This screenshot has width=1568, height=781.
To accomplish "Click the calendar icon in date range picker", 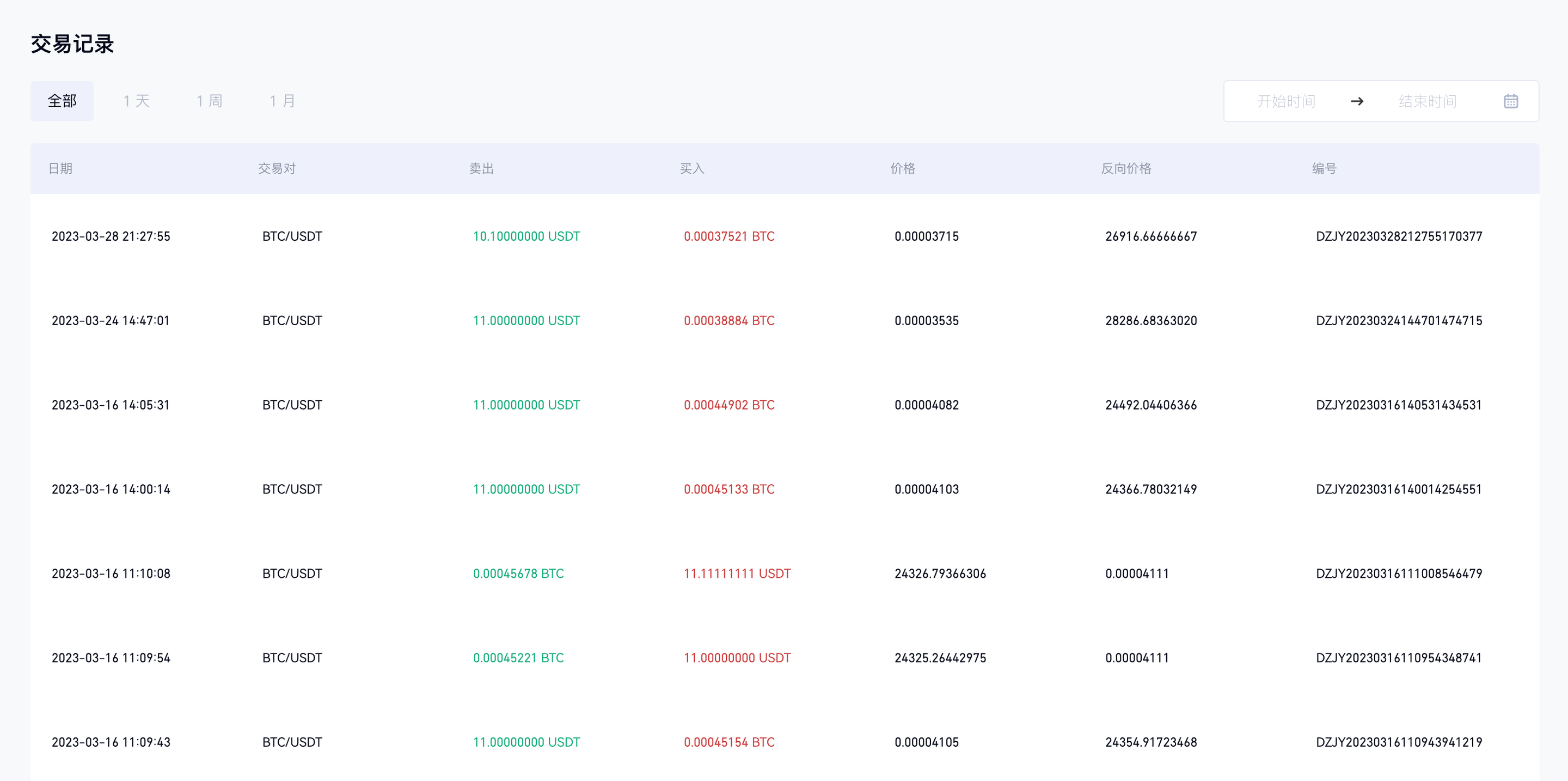I will coord(1510,101).
